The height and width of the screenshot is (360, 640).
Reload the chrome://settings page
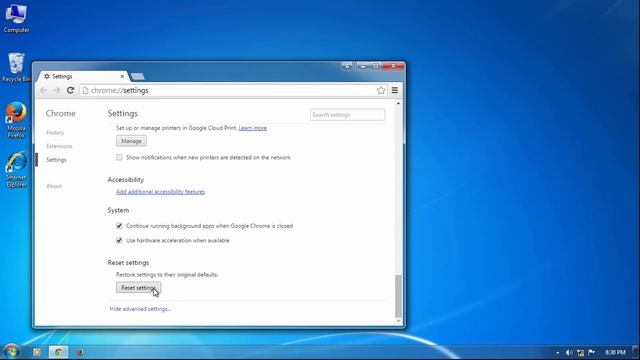click(x=70, y=90)
